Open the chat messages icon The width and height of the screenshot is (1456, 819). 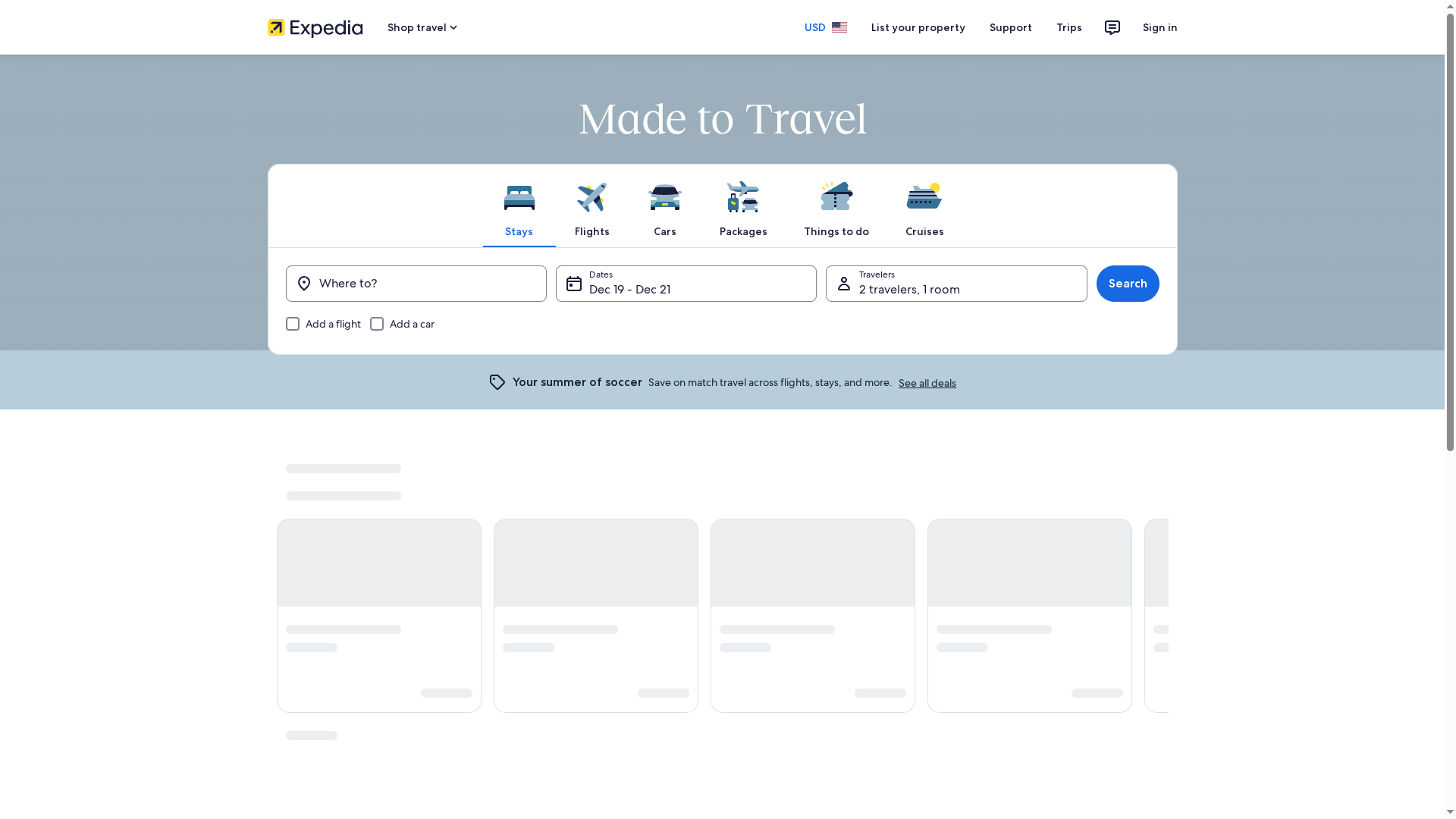pos(1112,27)
